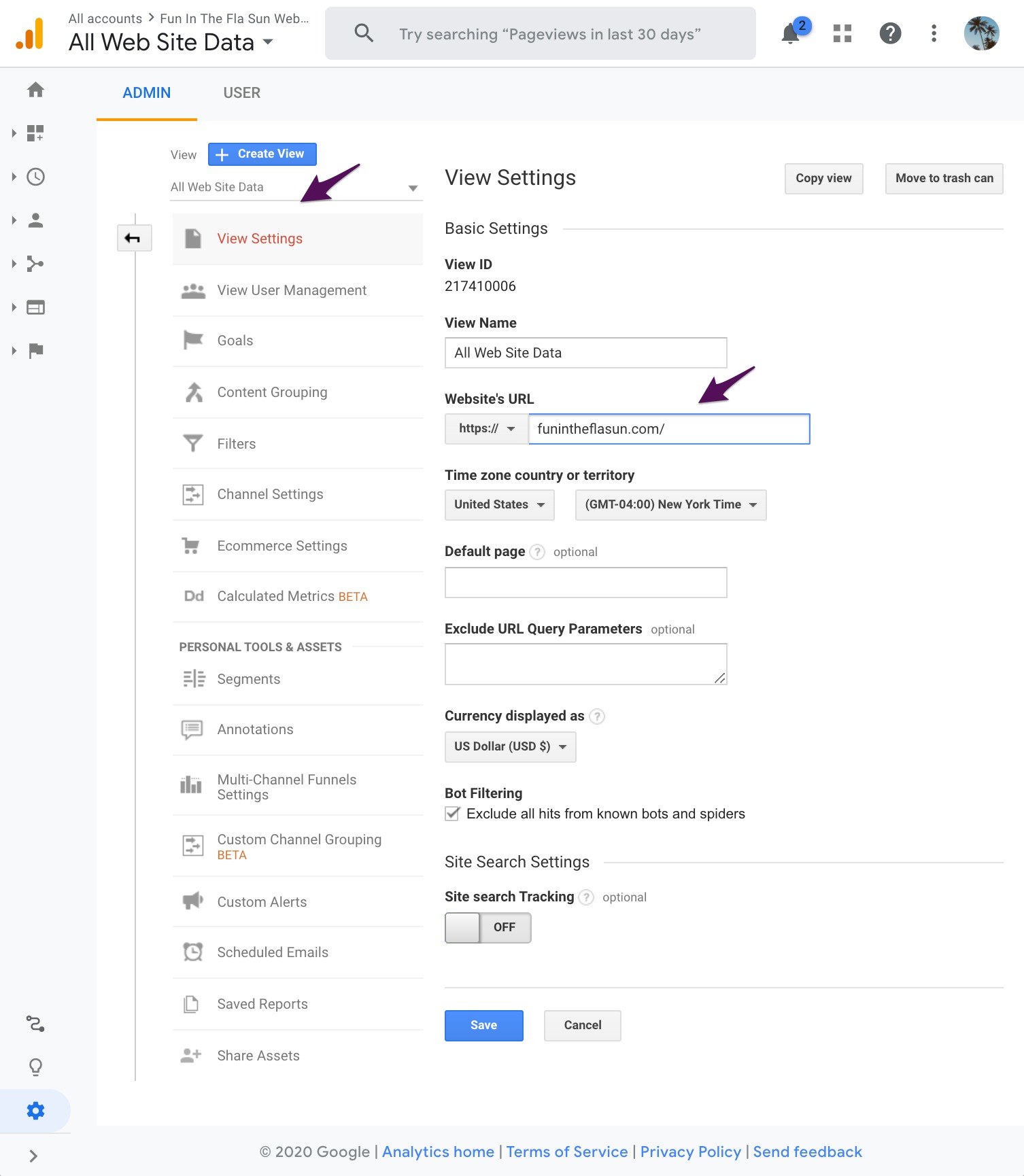Open the Google apps grid

(x=842, y=33)
